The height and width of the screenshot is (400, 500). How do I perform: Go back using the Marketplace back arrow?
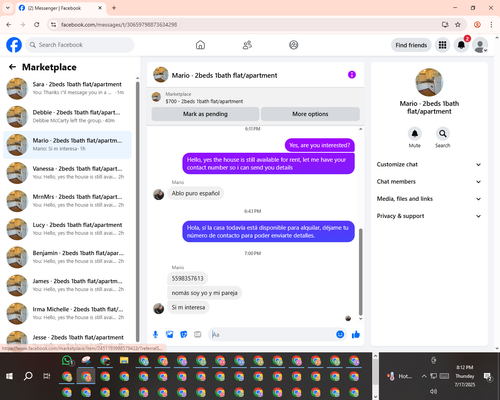pos(12,67)
